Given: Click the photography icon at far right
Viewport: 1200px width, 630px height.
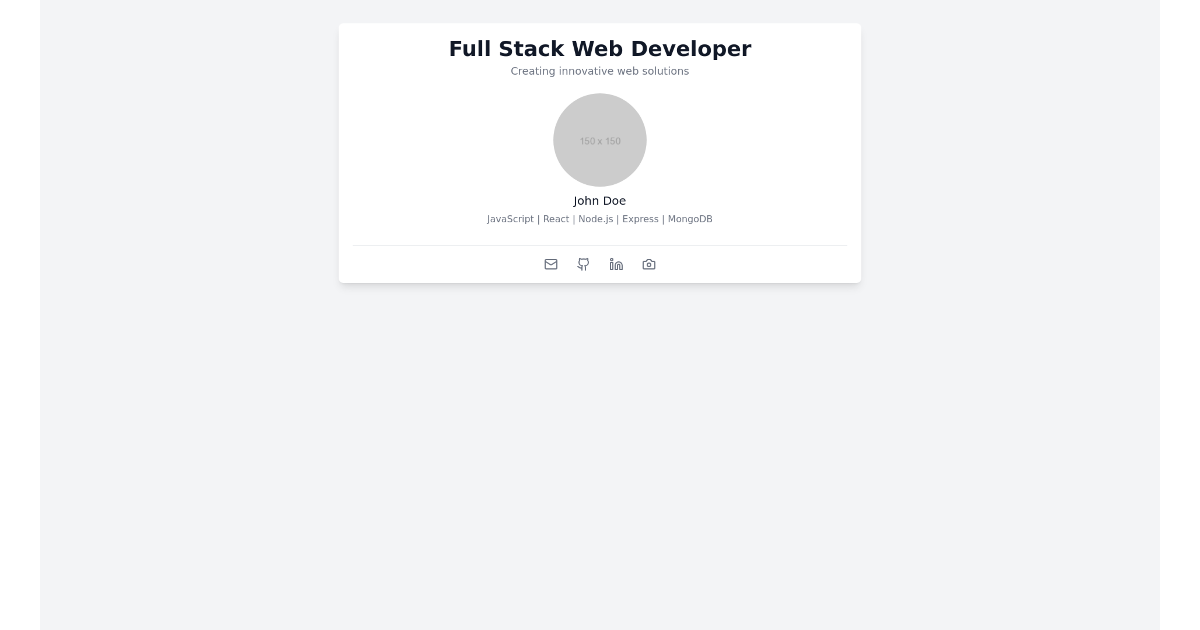Looking at the screenshot, I should (649, 264).
